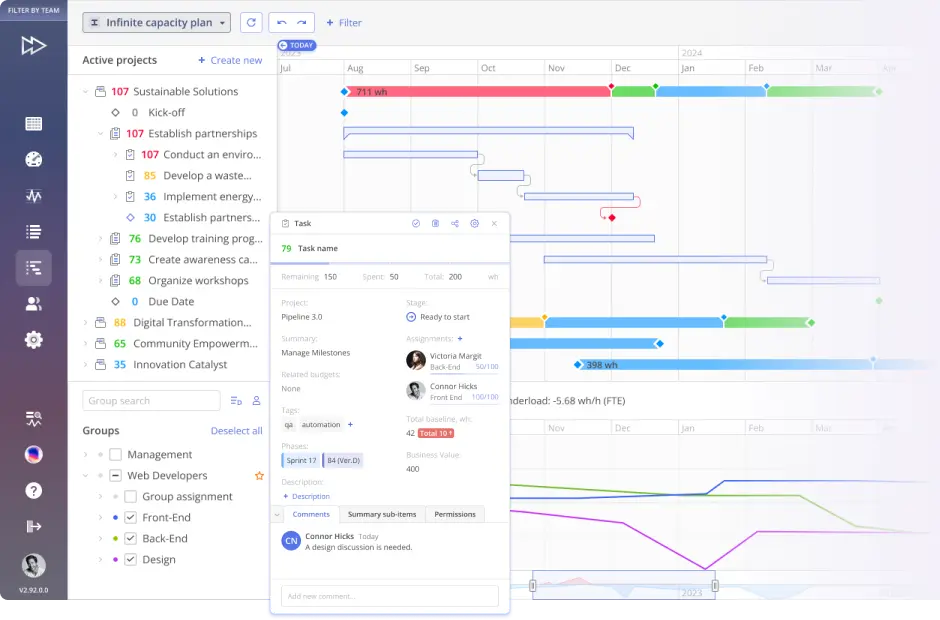This screenshot has width=940, height=620.
Task: Open the Permissions tab
Action: click(455, 514)
